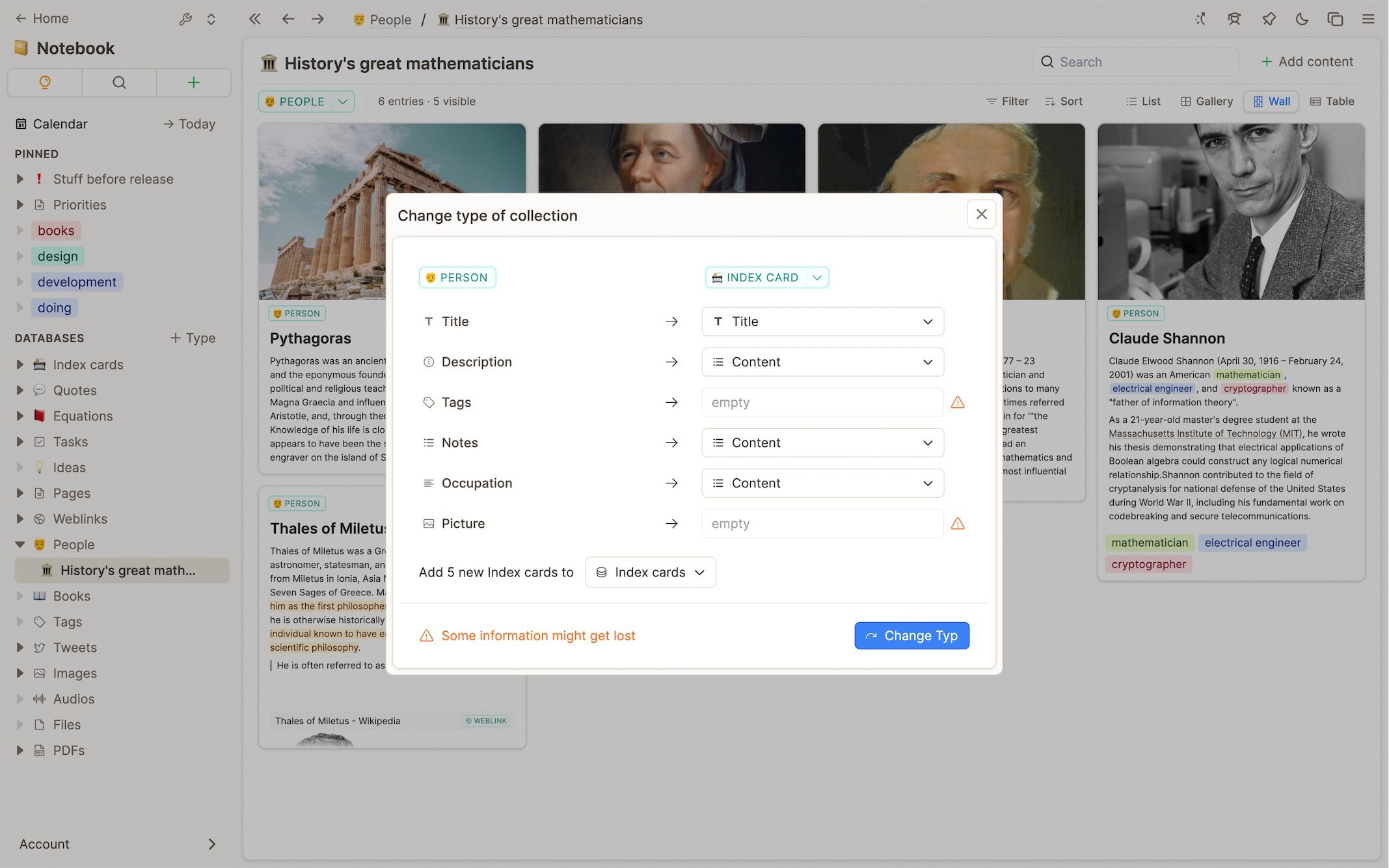Click the Tasks checkbox icon in sidebar
The width and height of the screenshot is (1389, 868).
40,442
